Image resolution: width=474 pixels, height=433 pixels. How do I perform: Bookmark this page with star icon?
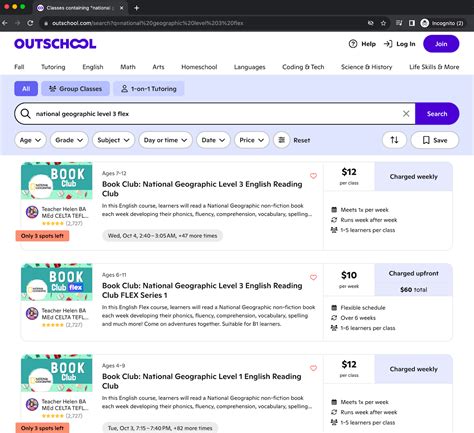coord(383,23)
